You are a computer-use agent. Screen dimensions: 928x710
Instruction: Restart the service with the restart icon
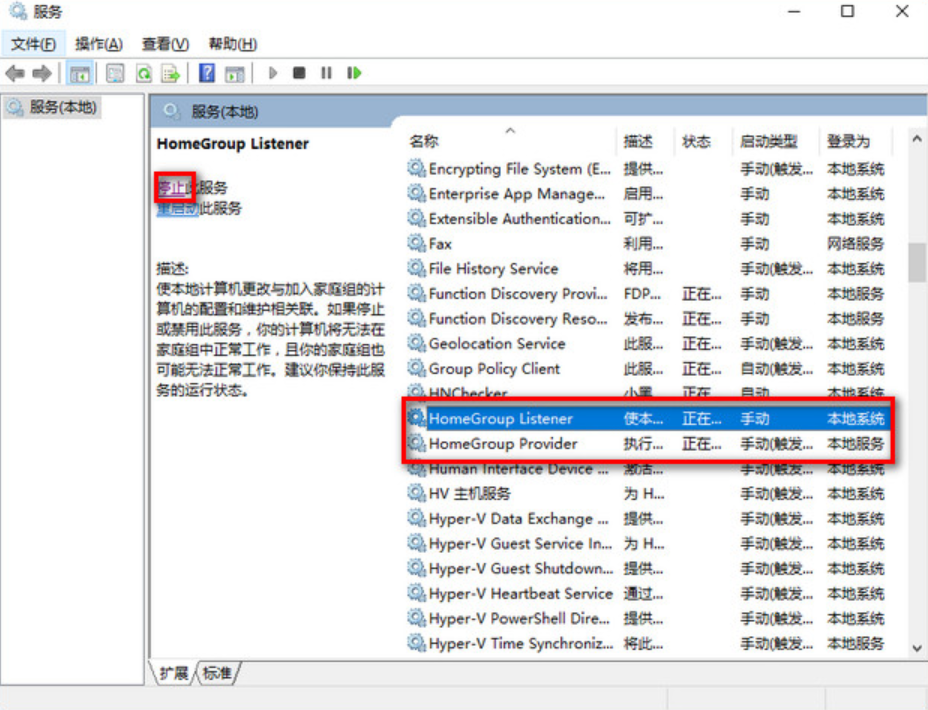[352, 72]
